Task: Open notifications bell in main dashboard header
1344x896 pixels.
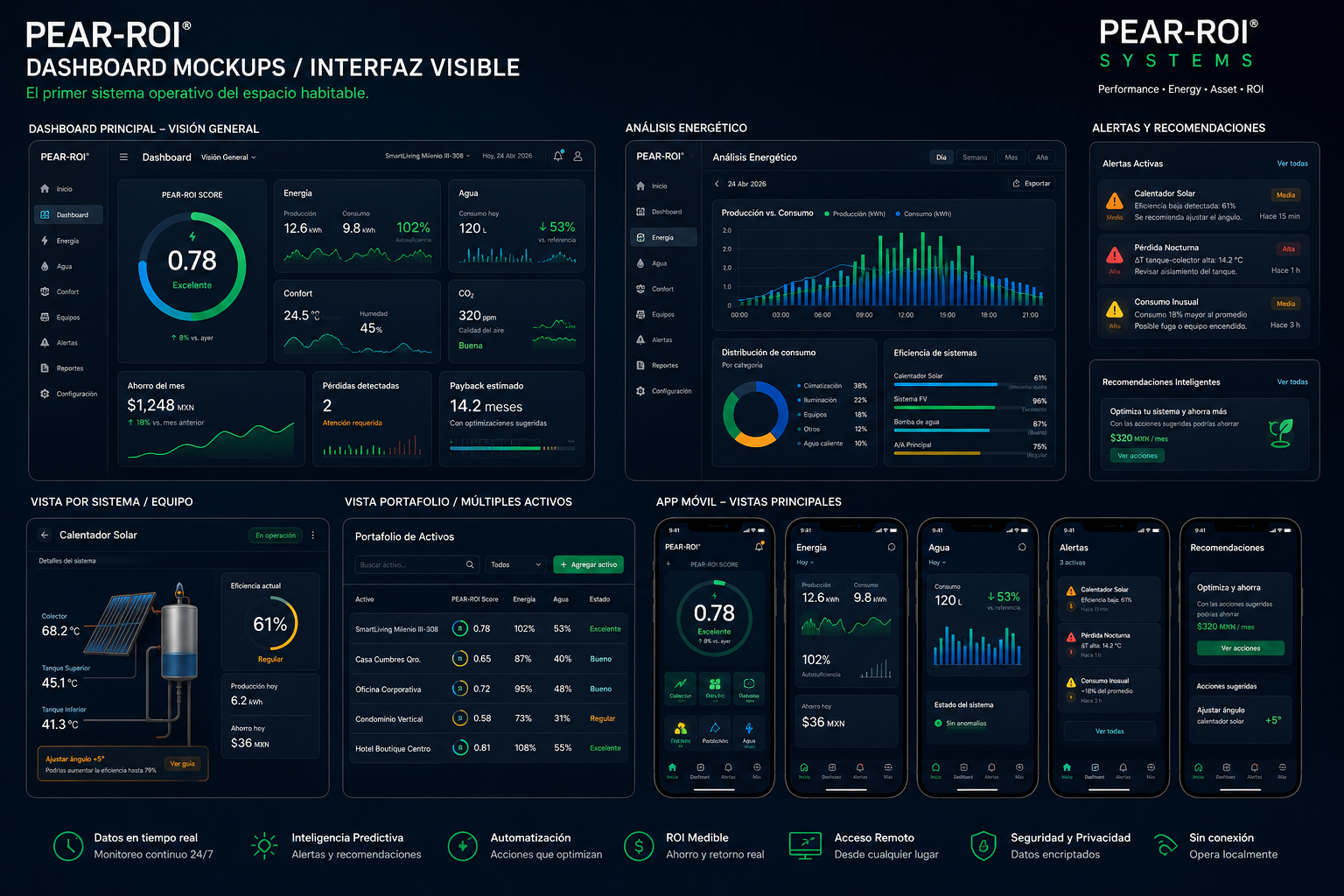Action: 558,157
